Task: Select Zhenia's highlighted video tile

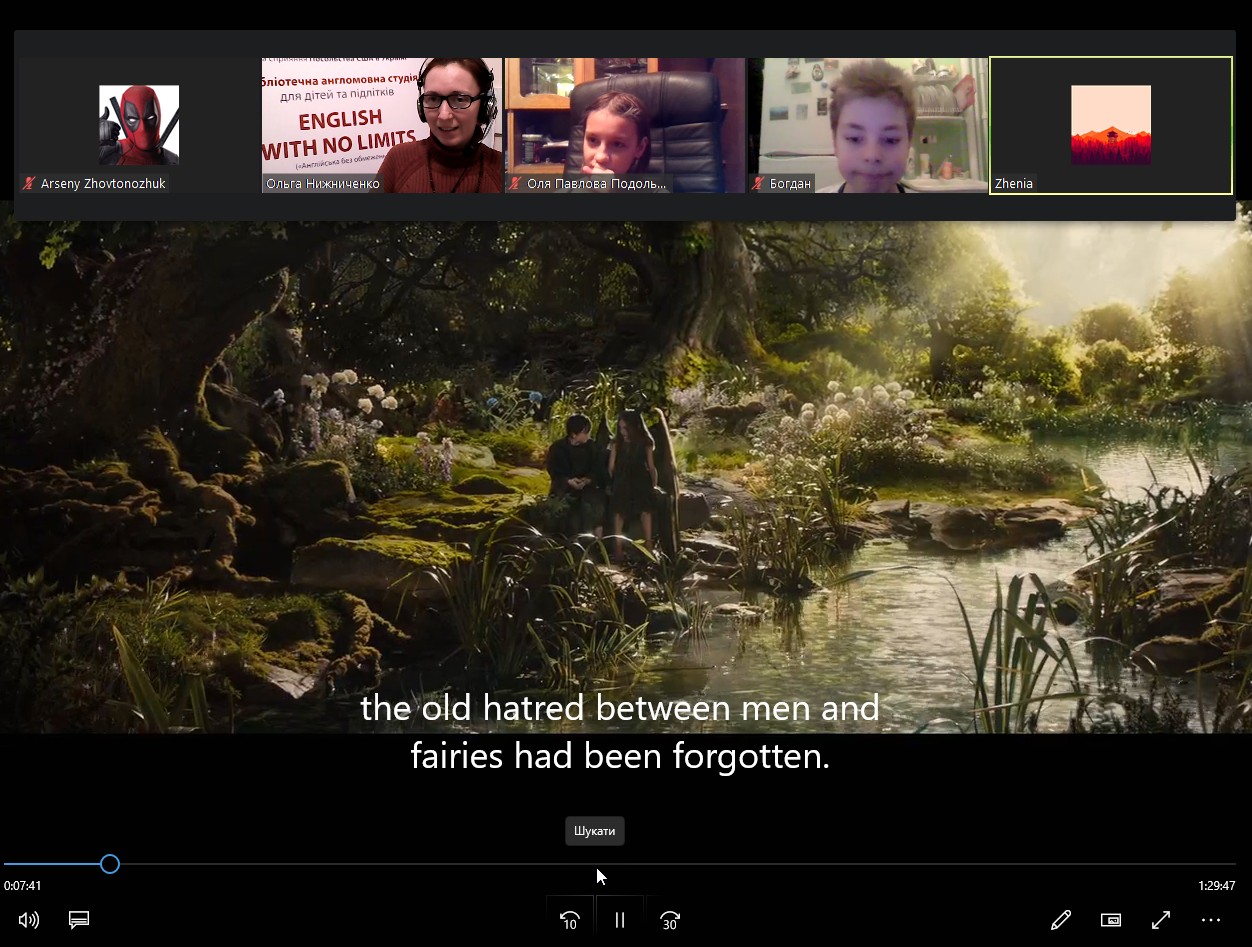Action: (1111, 125)
